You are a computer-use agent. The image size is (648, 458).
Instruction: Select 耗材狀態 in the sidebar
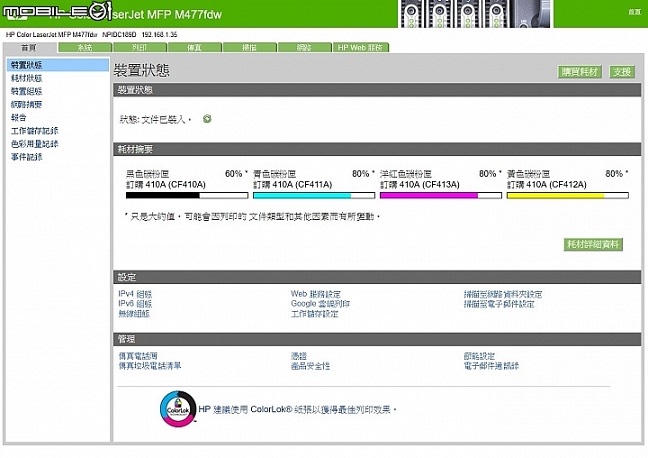(x=26, y=78)
